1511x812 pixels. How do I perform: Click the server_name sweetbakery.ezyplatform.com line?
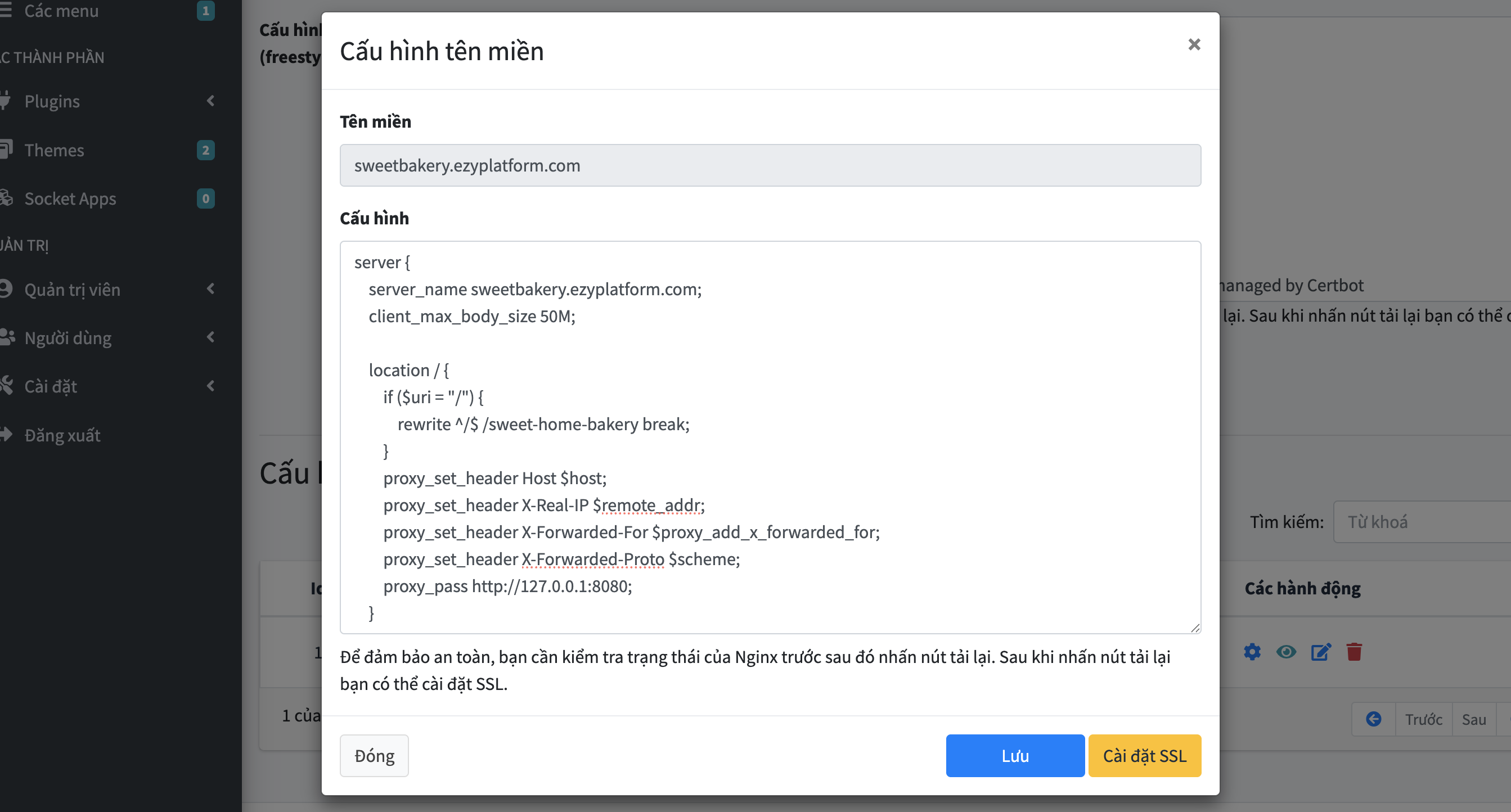point(535,290)
